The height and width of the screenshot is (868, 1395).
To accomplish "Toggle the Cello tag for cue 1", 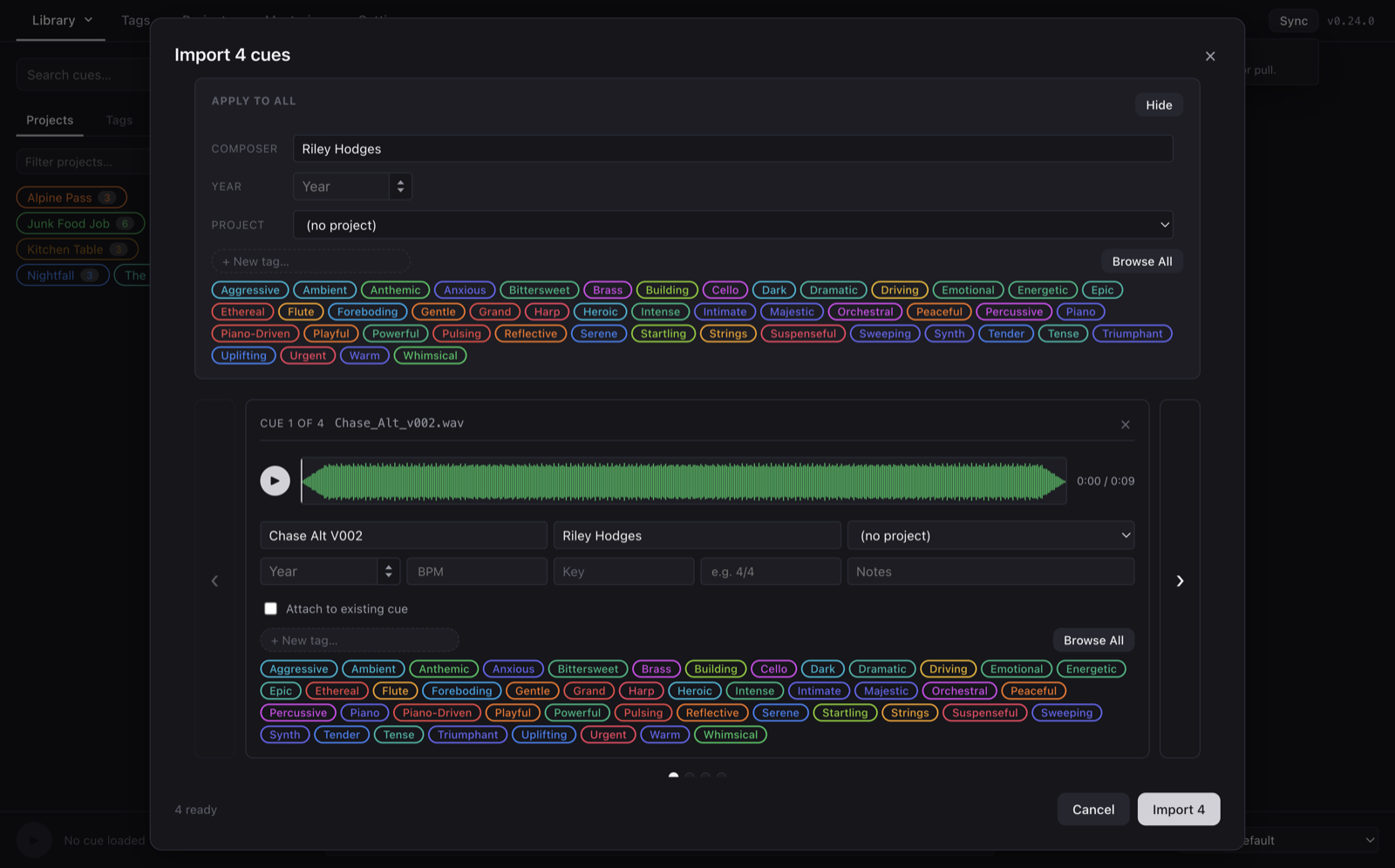I will pyautogui.click(x=773, y=669).
